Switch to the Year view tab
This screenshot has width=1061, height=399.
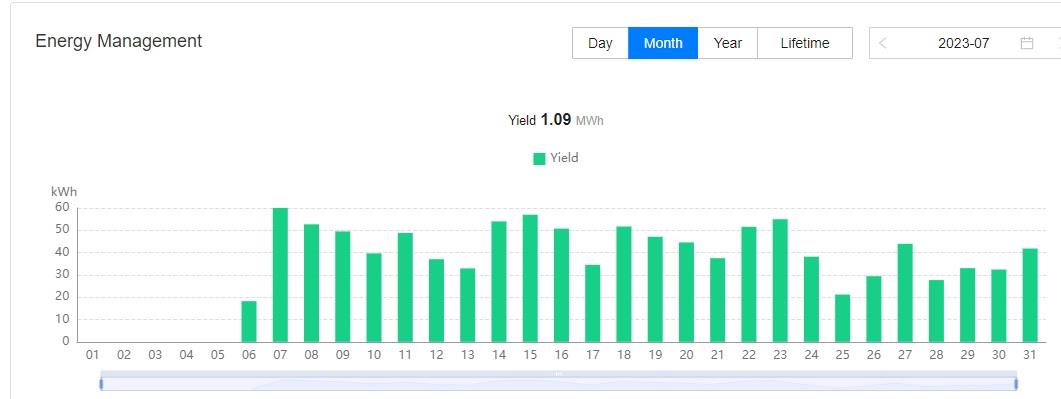tap(727, 43)
